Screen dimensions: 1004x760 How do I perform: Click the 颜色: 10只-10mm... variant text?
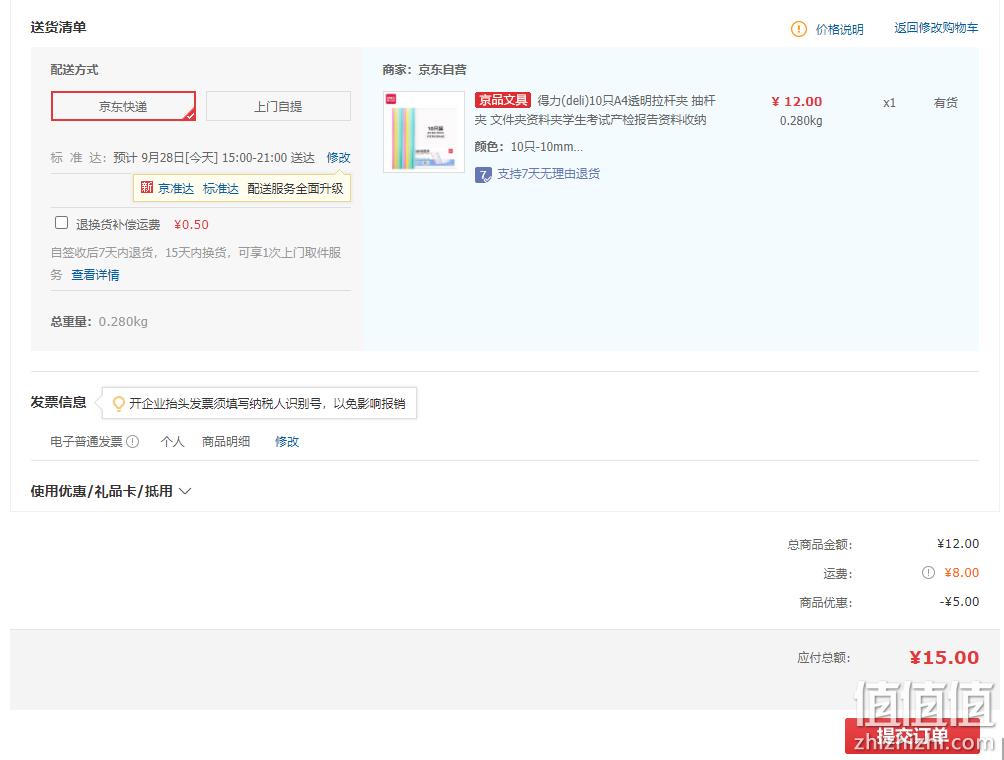click(529, 147)
